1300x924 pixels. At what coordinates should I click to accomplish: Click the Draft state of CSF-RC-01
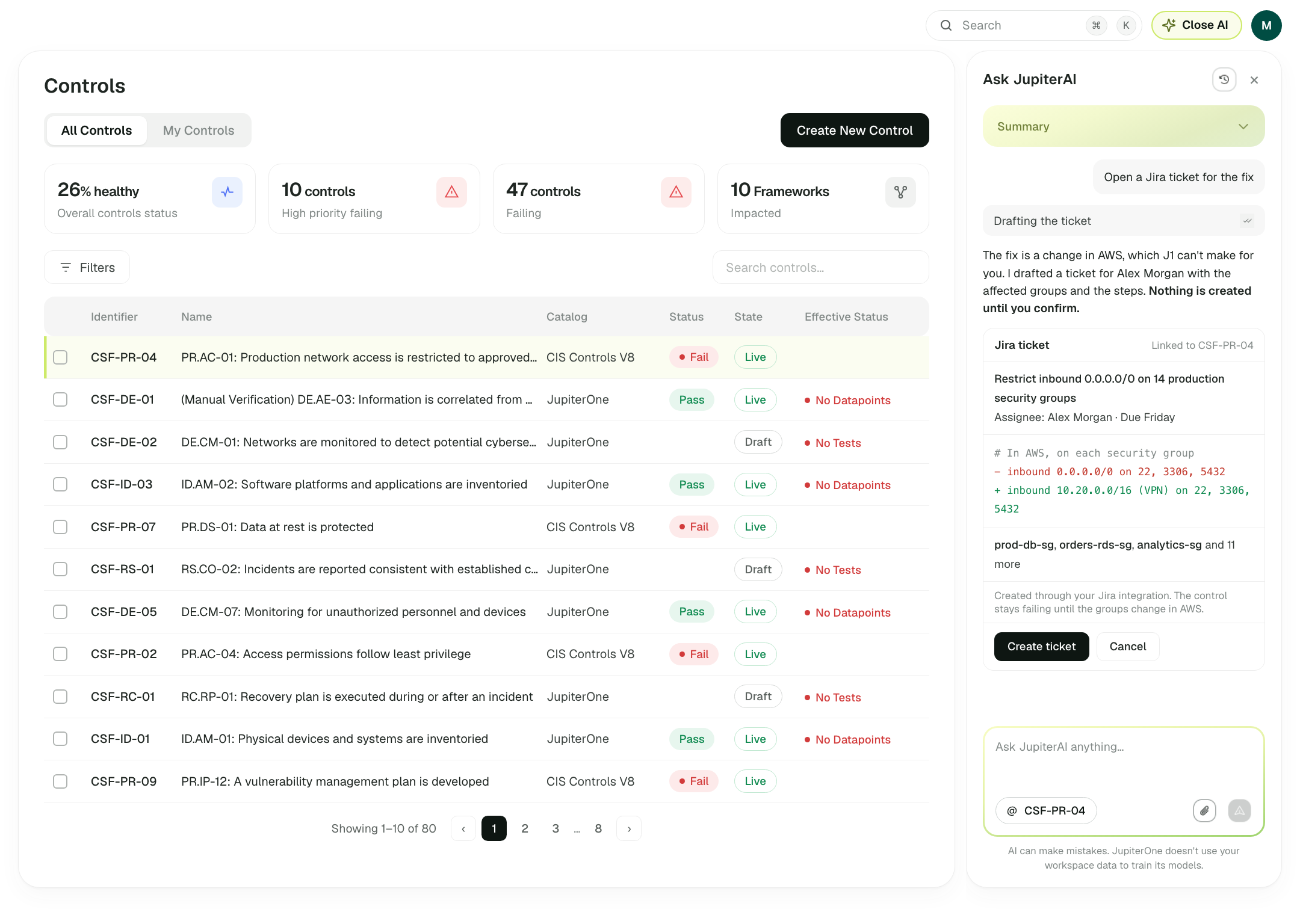(758, 696)
